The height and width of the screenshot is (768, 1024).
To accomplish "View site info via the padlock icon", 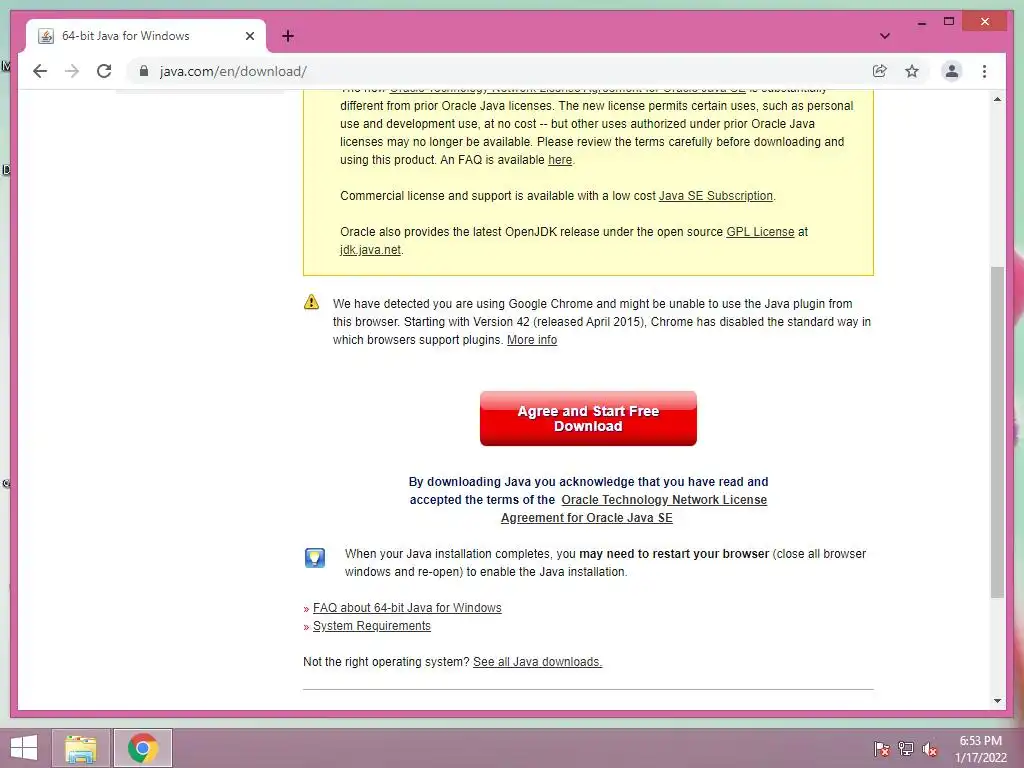I will [144, 71].
